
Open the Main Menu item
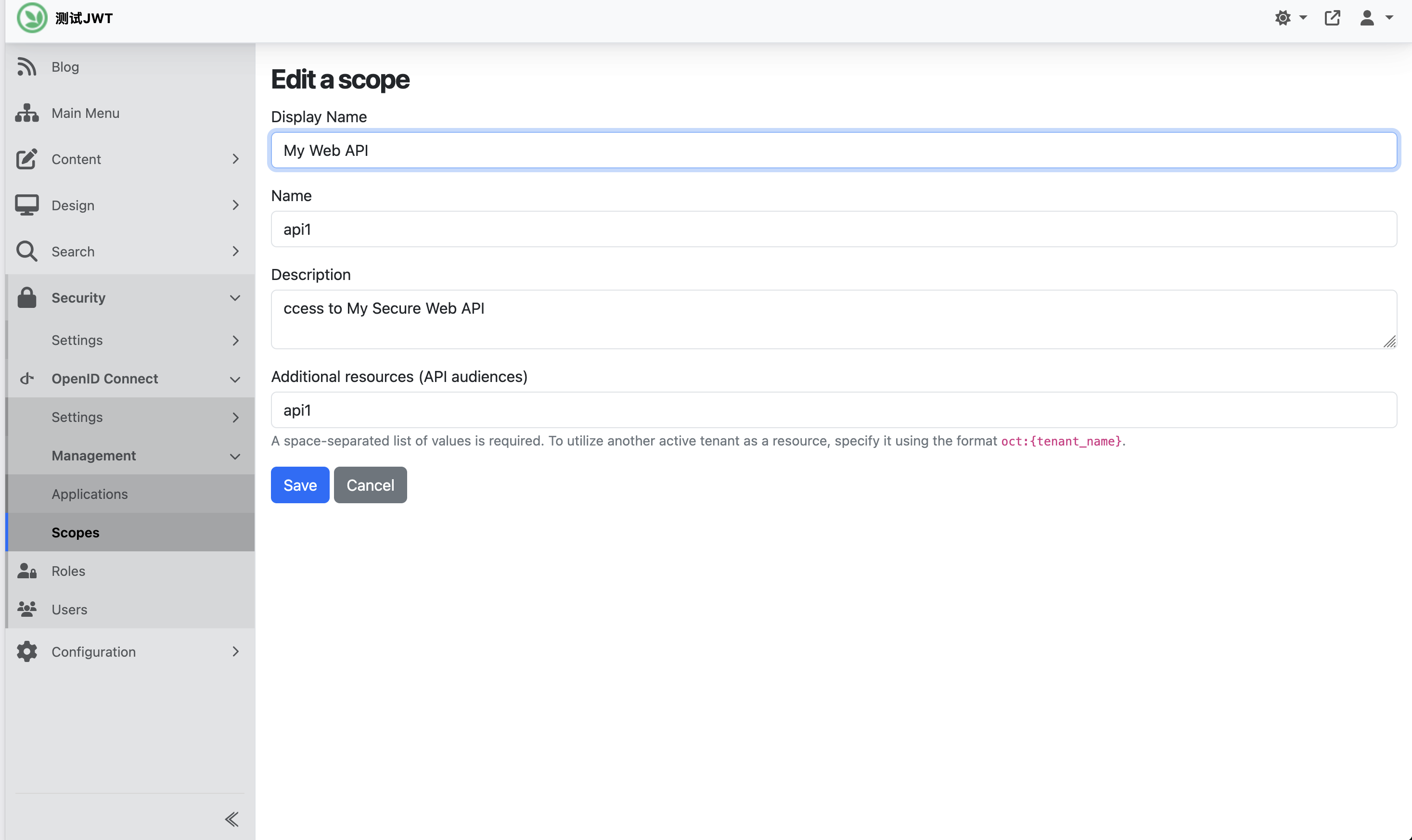coord(129,113)
